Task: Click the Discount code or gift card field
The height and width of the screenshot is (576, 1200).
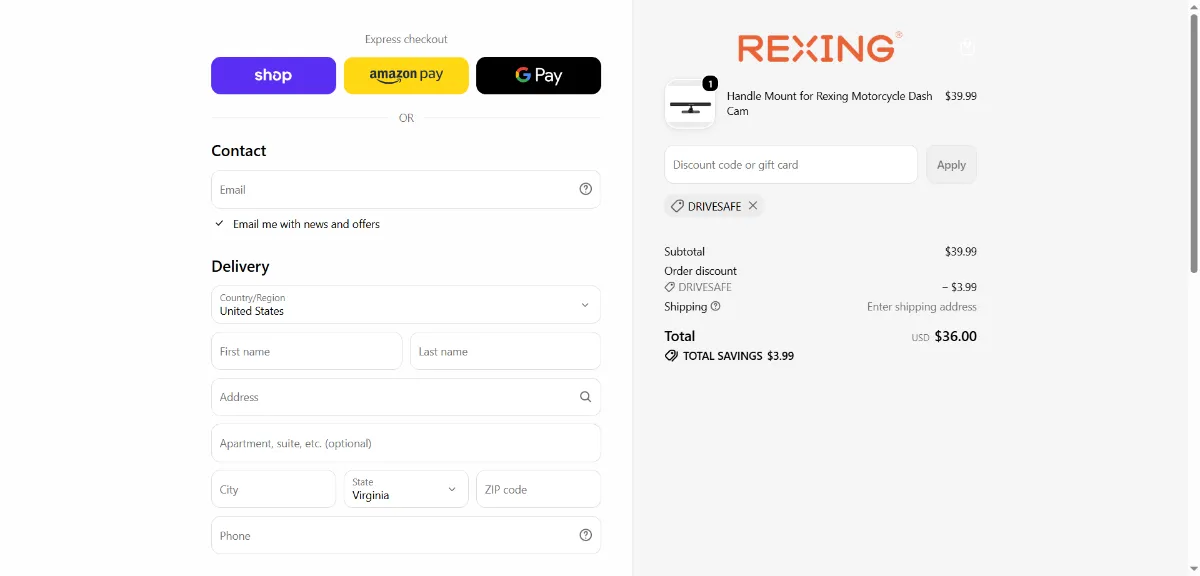Action: (x=791, y=165)
